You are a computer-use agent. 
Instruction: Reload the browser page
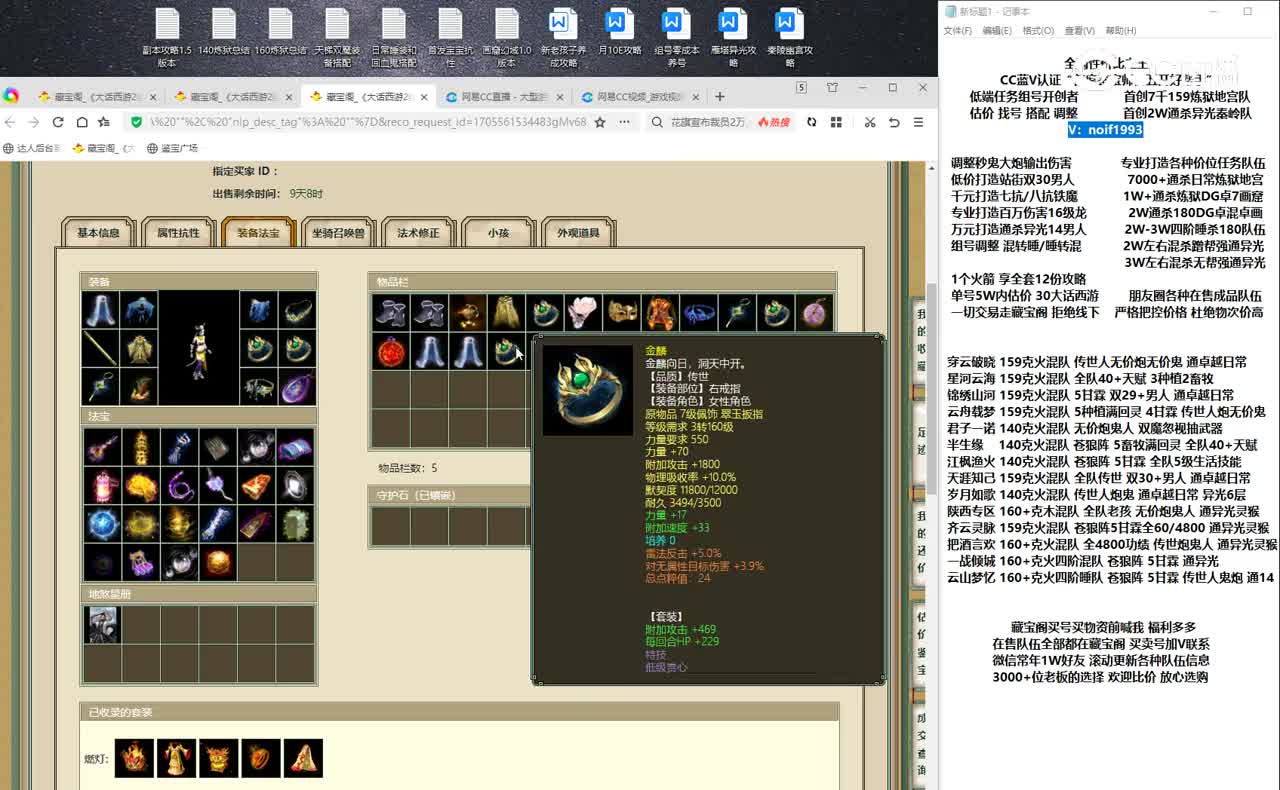[57, 122]
